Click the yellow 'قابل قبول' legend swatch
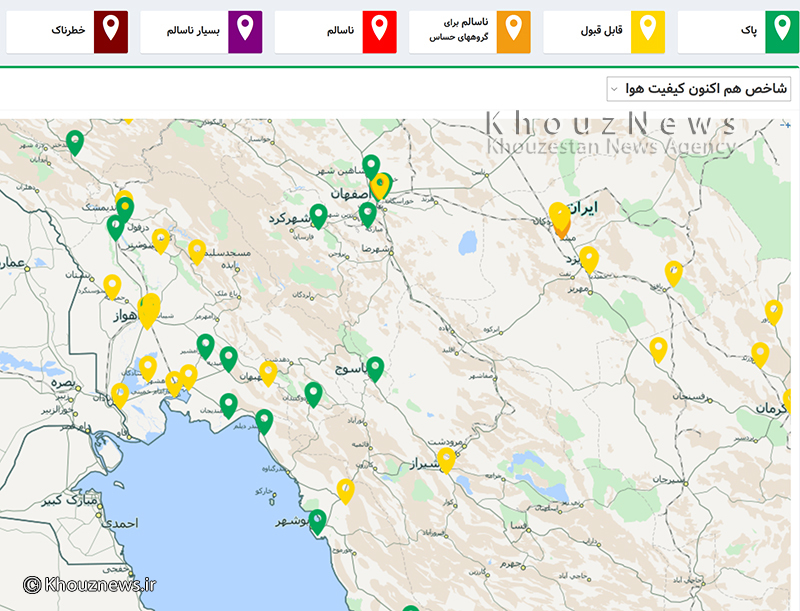 pyautogui.click(x=647, y=32)
